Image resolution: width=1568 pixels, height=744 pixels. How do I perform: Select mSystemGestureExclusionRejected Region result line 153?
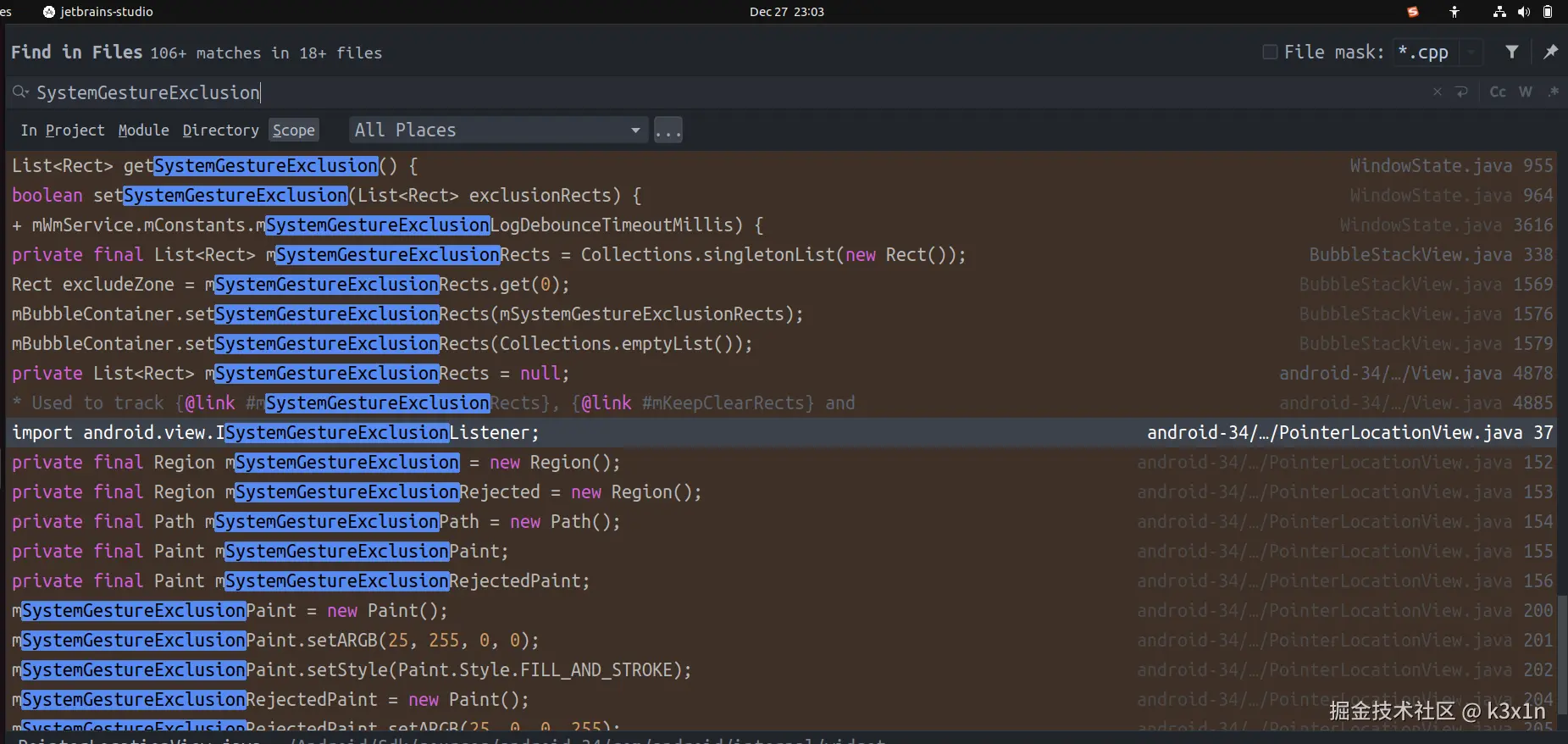pos(783,491)
